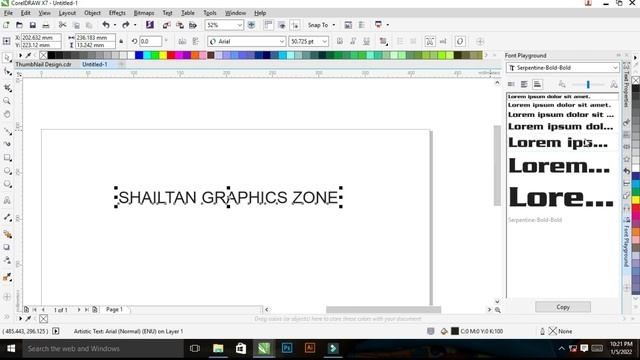The height and width of the screenshot is (360, 640).
Task: Open File Explorer from the taskbar
Action: [x=218, y=348]
